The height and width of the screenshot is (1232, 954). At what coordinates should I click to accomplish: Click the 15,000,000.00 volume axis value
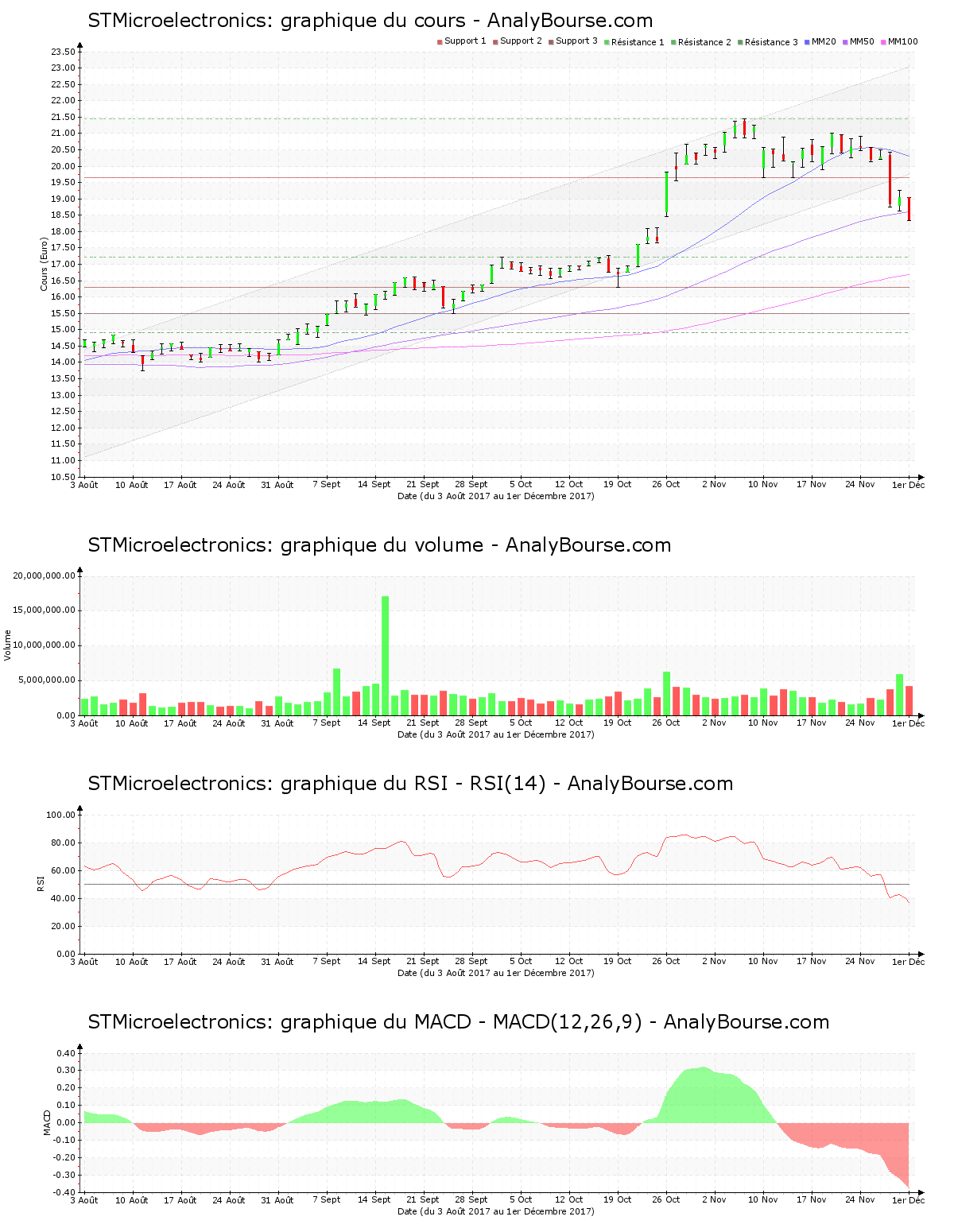[45, 610]
